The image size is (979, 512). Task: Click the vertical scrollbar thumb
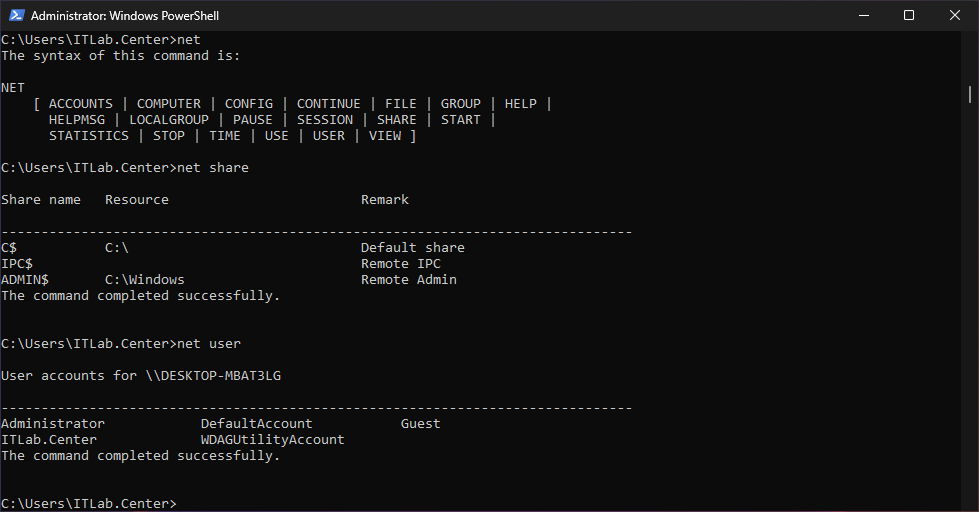(x=970, y=93)
